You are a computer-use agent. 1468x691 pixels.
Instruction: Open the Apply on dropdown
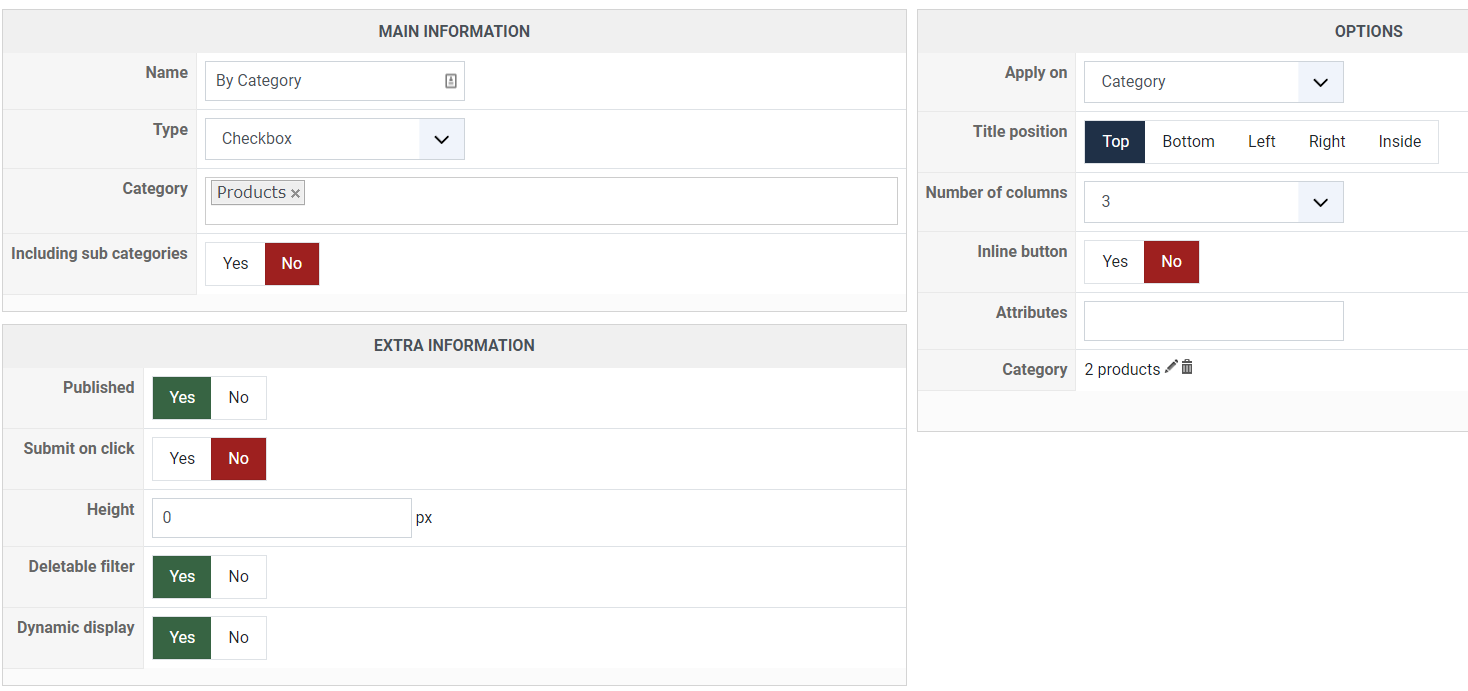pos(1213,82)
